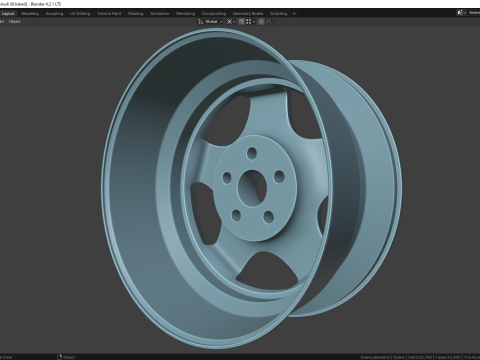Add a new workspace with plus icon
Image resolution: width=480 pixels, height=360 pixels.
[x=294, y=14]
